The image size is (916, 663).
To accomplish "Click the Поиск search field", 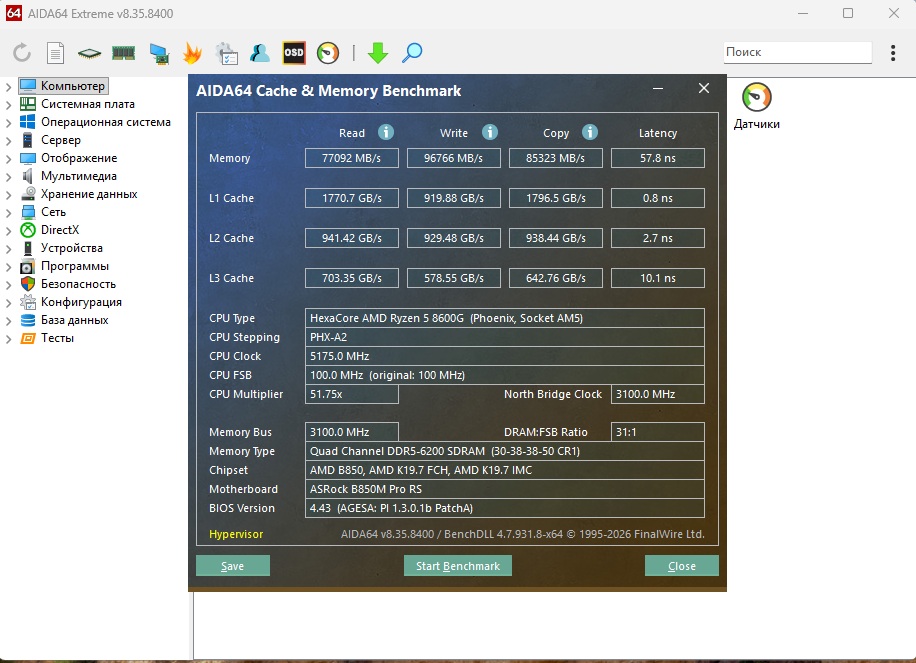I will pyautogui.click(x=797, y=52).
